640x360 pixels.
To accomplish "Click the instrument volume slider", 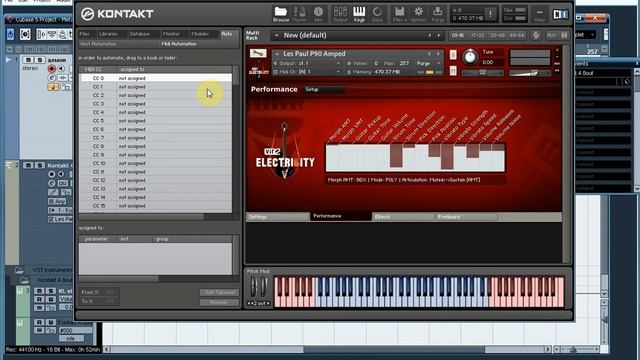I will [x=530, y=73].
